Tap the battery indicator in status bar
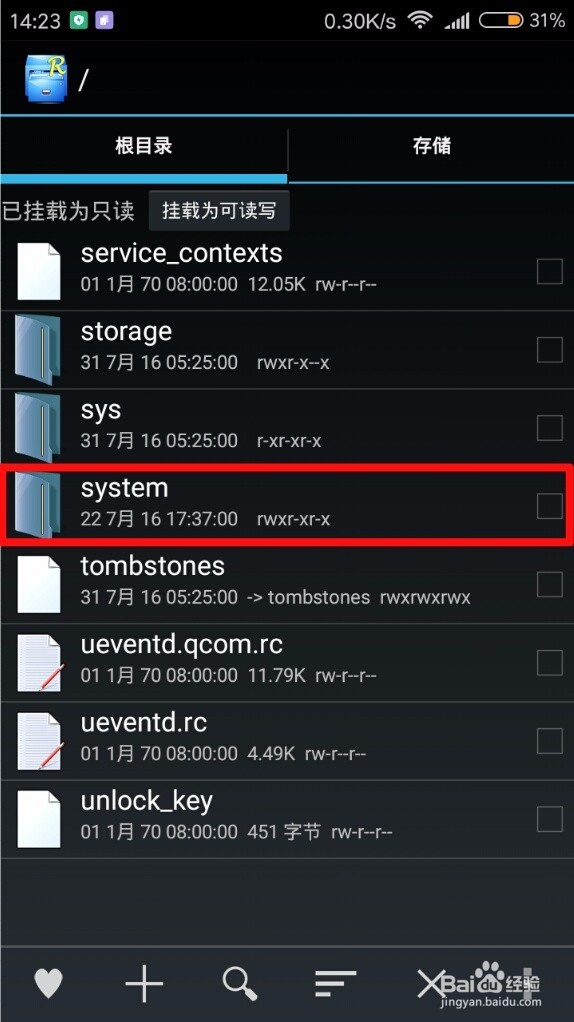The width and height of the screenshot is (574, 1022). pos(500,21)
